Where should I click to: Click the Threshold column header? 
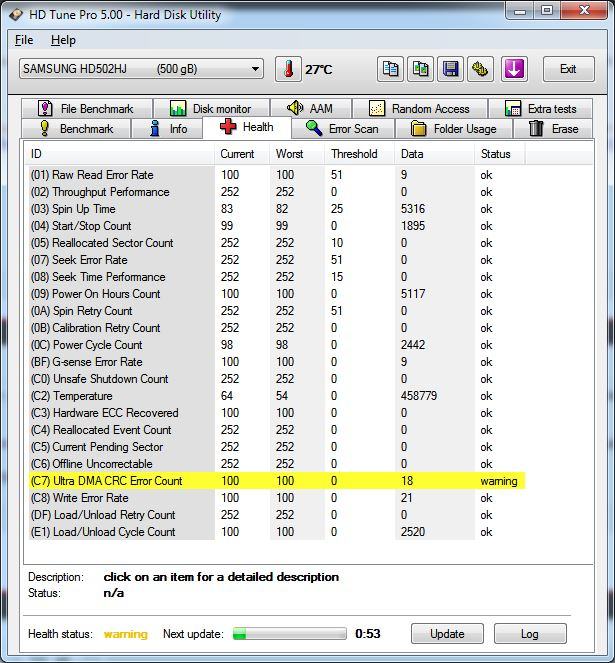tap(360, 154)
